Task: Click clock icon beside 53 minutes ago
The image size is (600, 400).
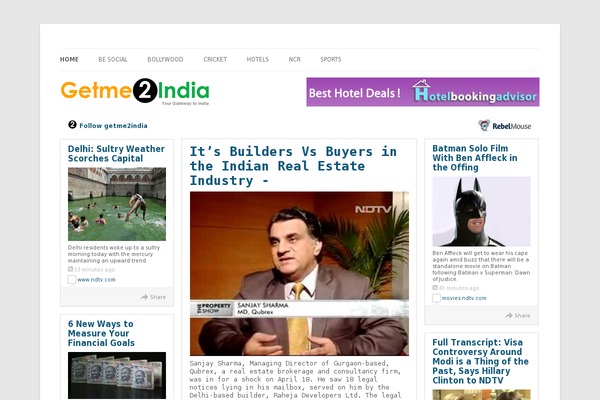Action: point(70,269)
